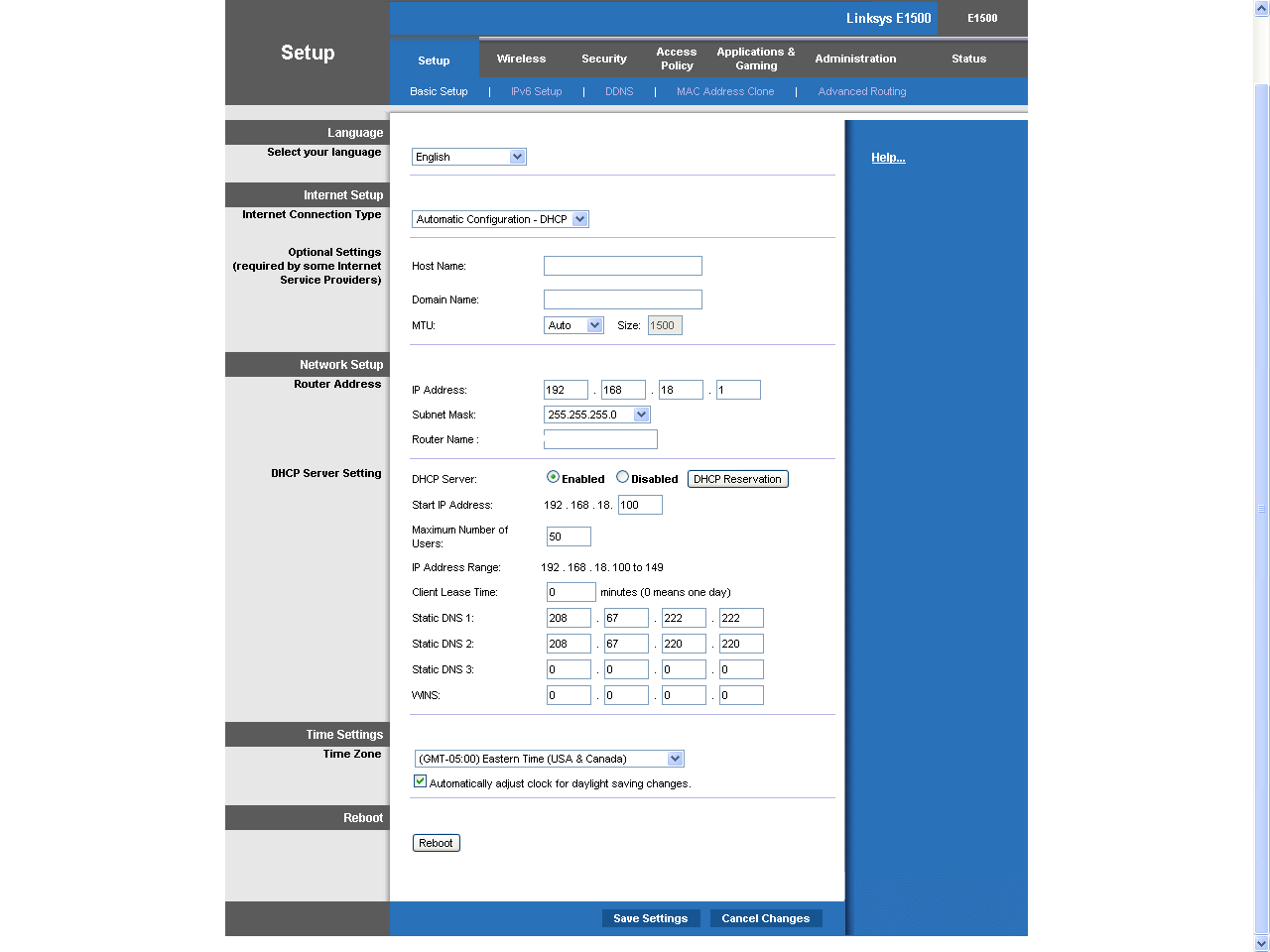Click the Reboot button
Viewport: 1270px width, 952px height.
pyautogui.click(x=436, y=842)
